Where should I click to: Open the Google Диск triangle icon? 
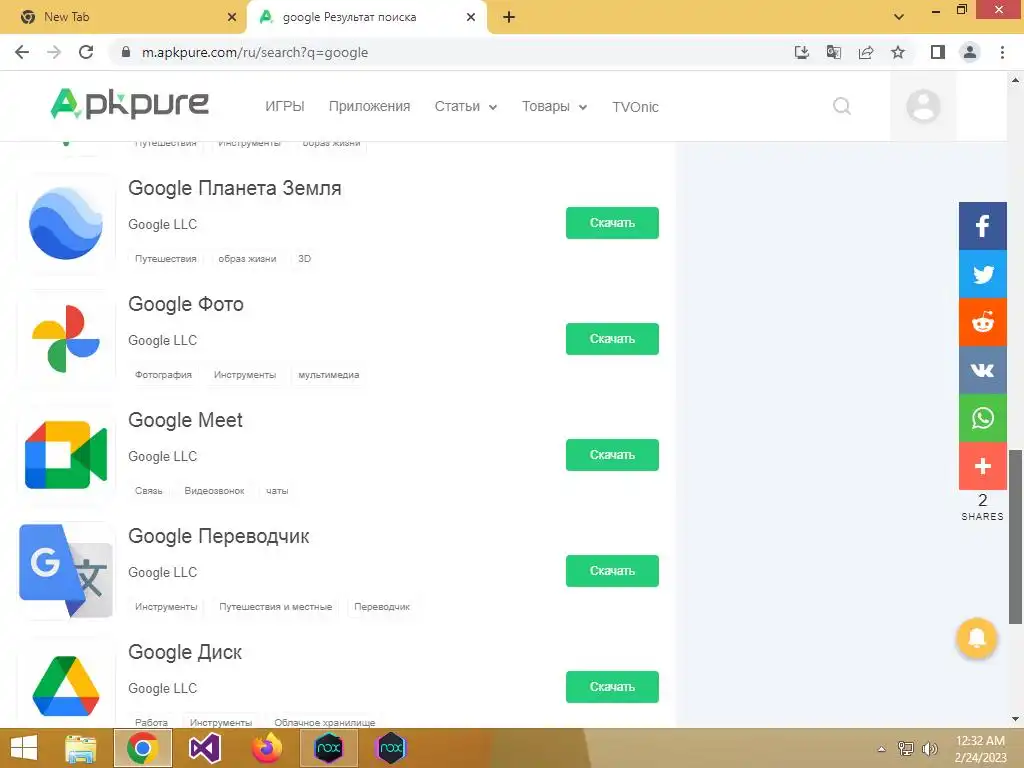[x=66, y=686]
